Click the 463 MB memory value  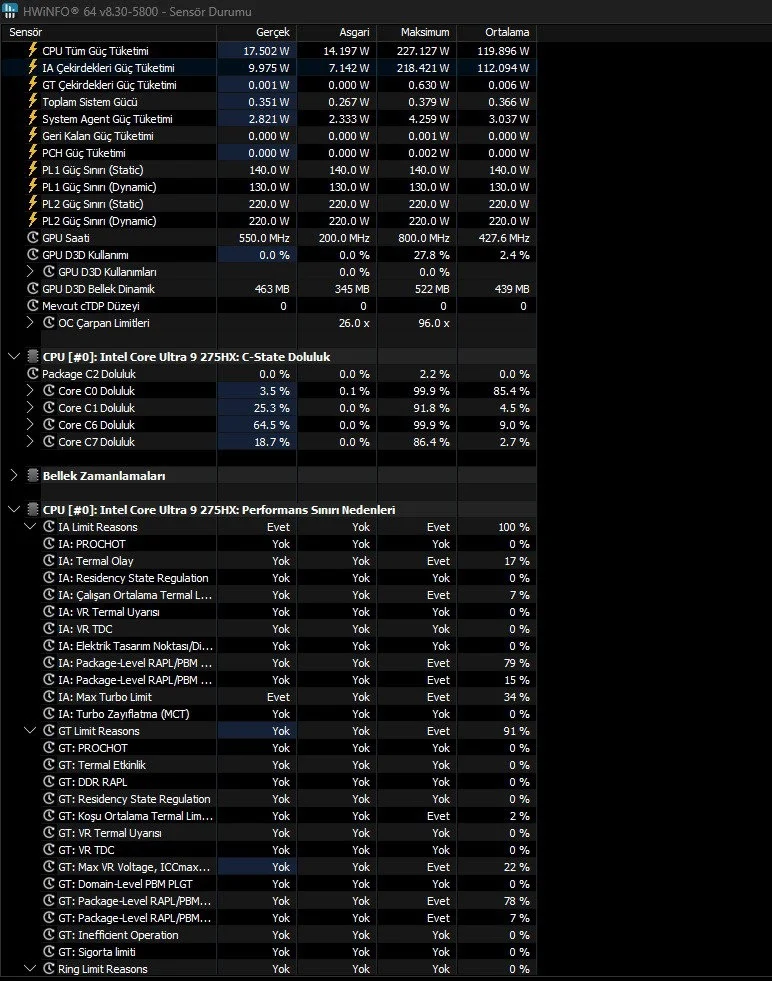click(272, 289)
